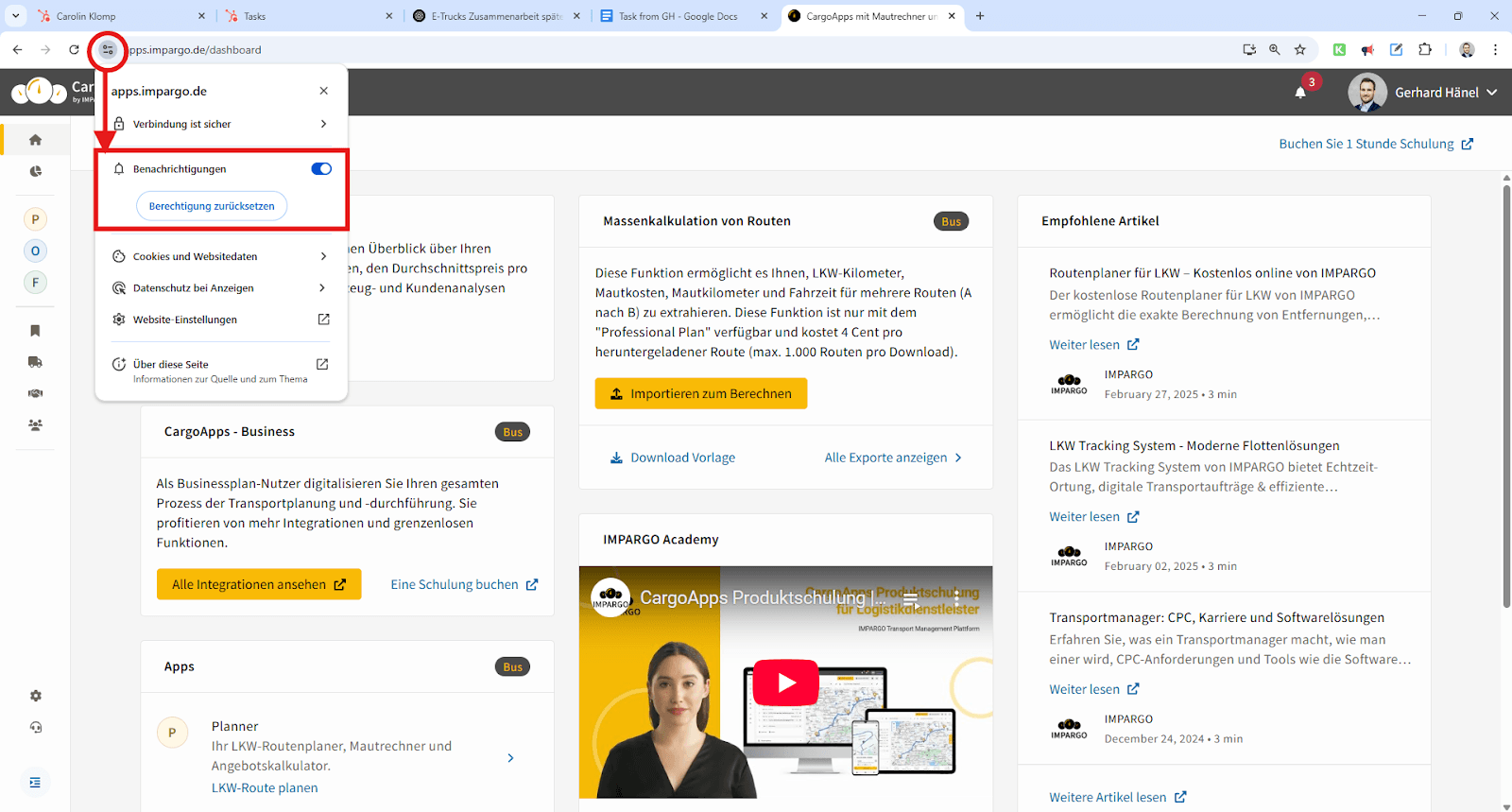Open the handshake partners sidebar icon
1512x812 pixels.
coord(35,393)
